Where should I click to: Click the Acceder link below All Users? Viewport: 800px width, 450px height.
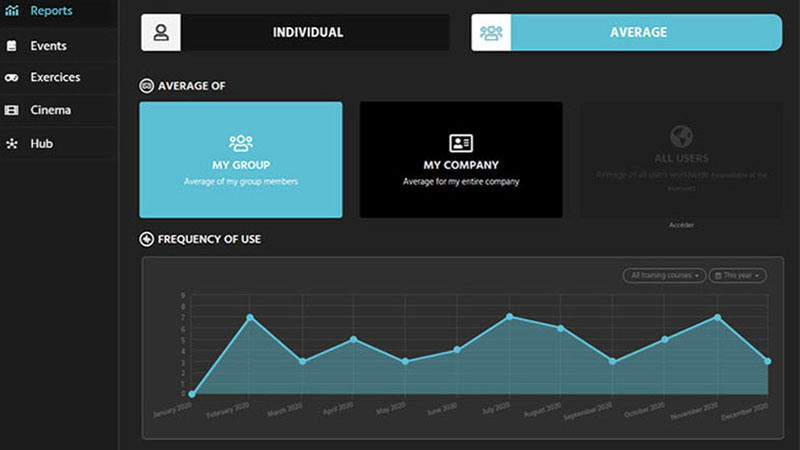click(x=681, y=225)
